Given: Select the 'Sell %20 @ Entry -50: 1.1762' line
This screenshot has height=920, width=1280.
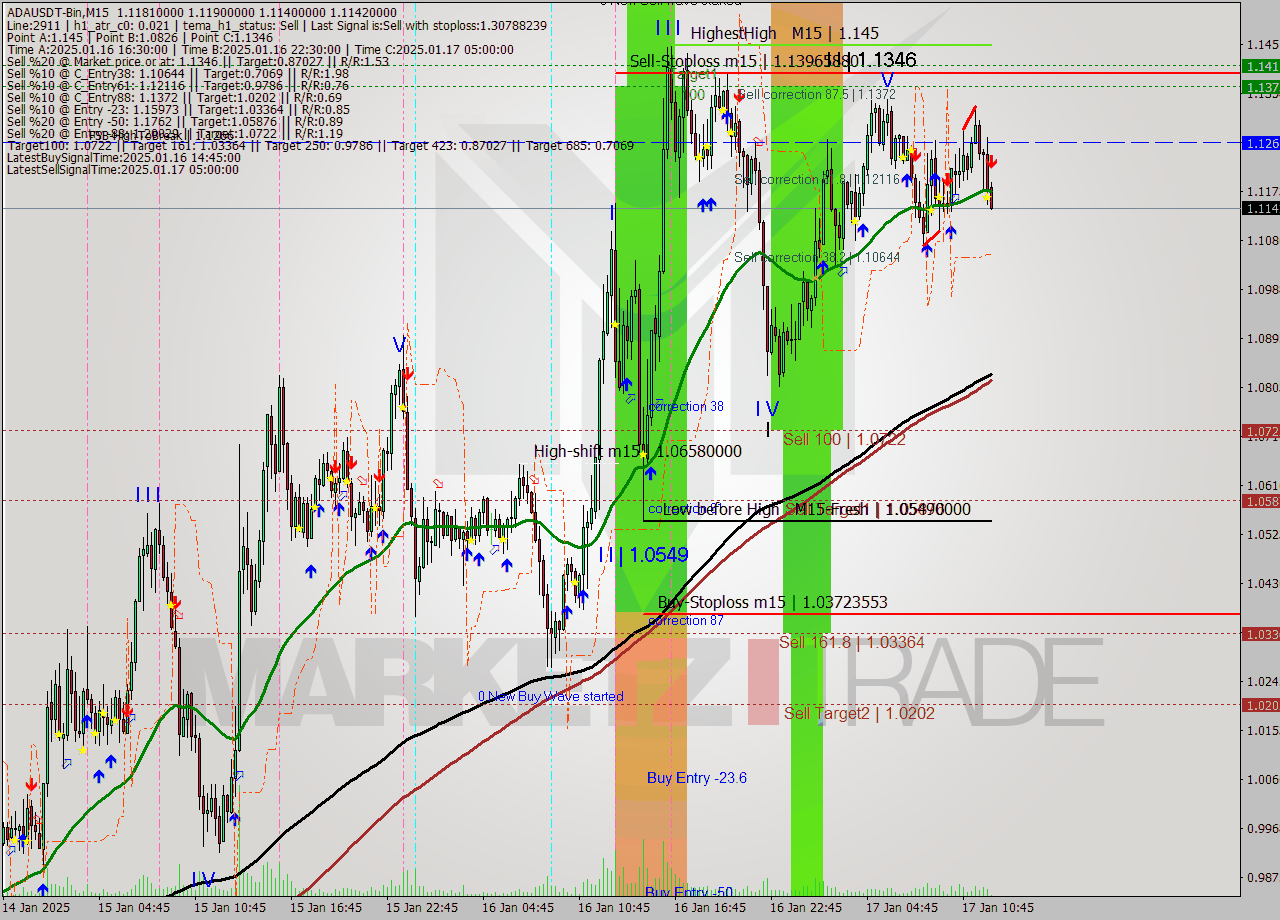Looking at the screenshot, I should [175, 121].
